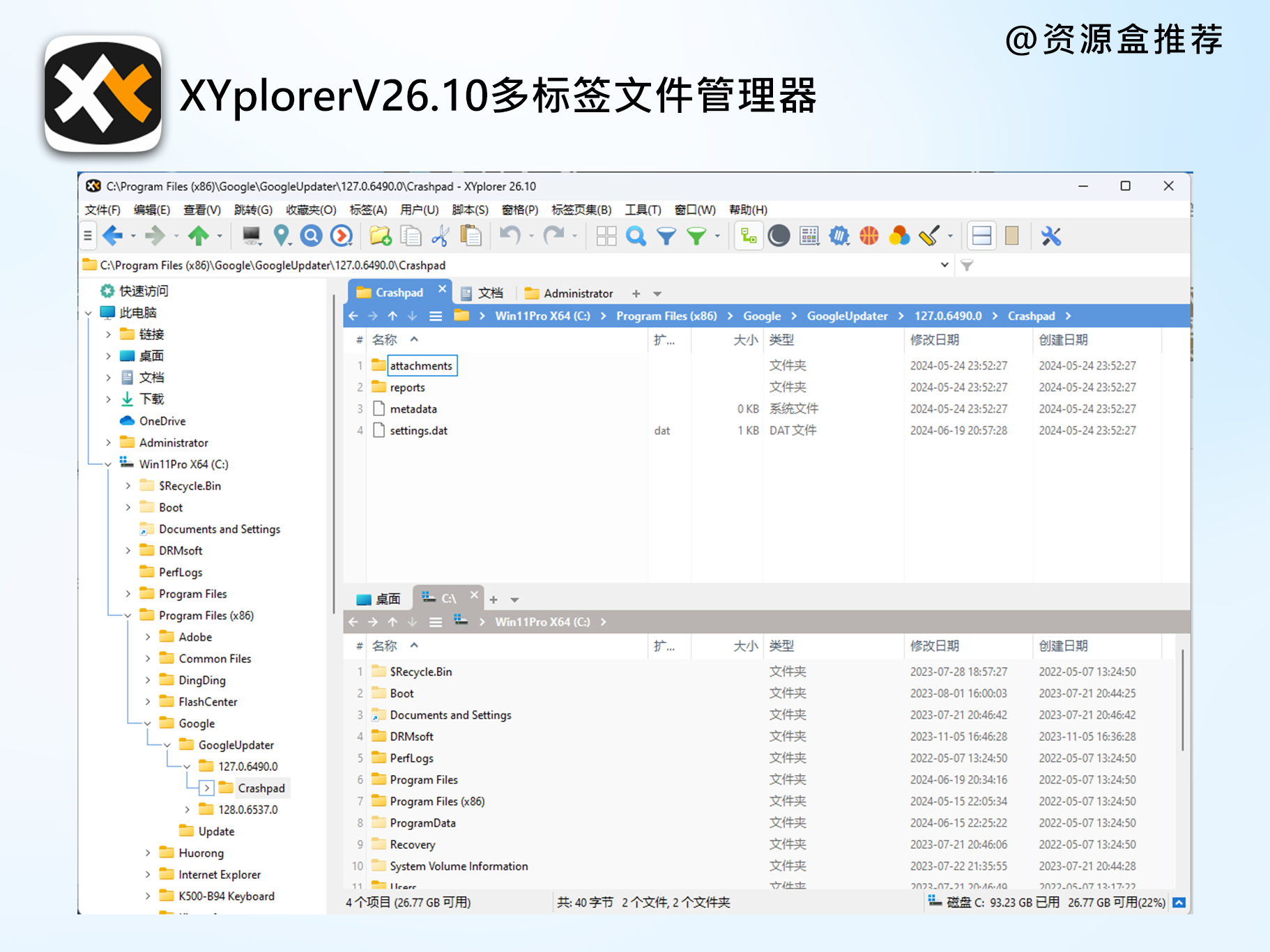This screenshot has width=1270, height=952.
Task: Click the blue Back arrow in toolbar
Action: pos(113,236)
